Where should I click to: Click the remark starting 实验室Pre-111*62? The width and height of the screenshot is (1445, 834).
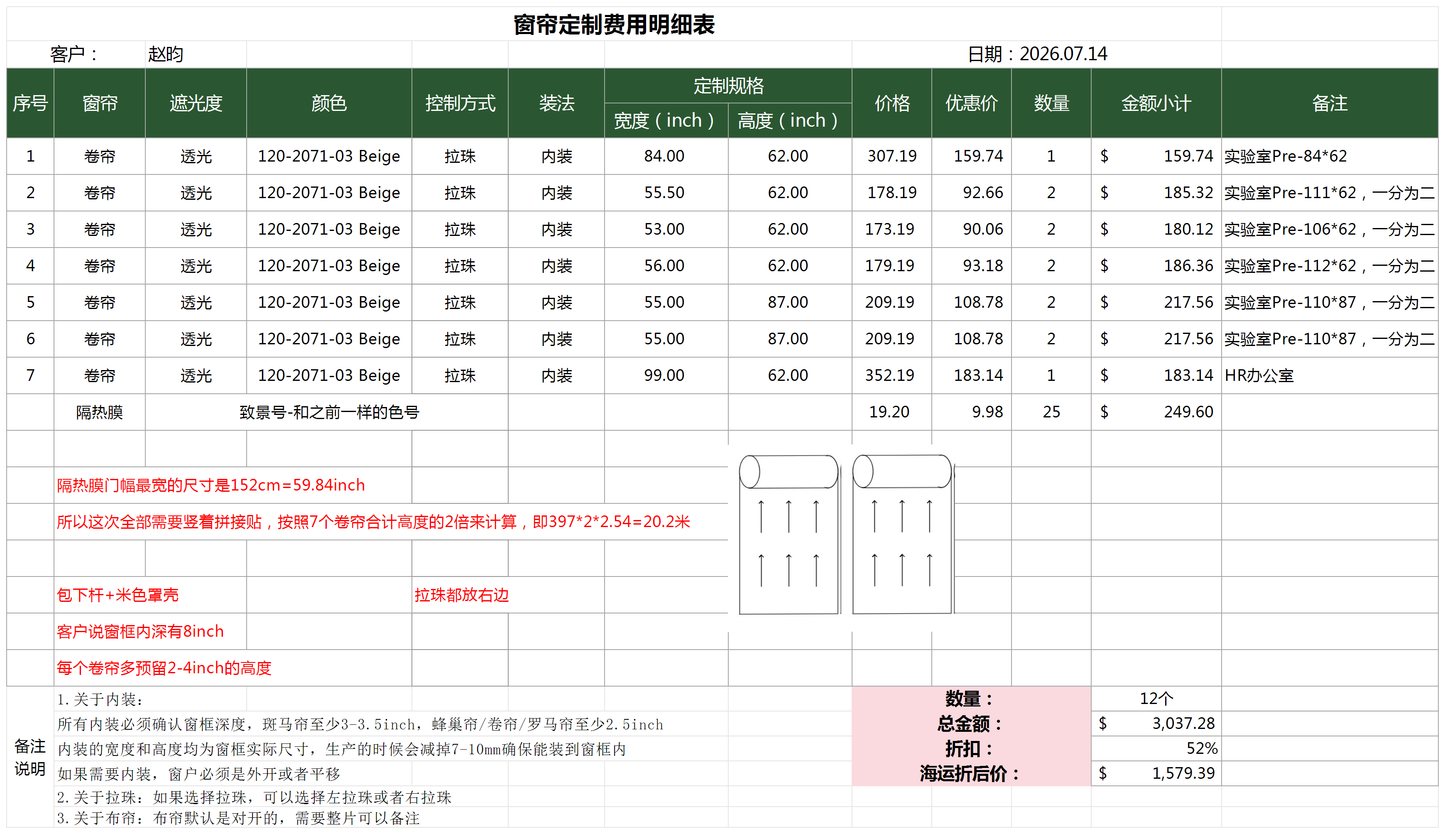point(1330,193)
